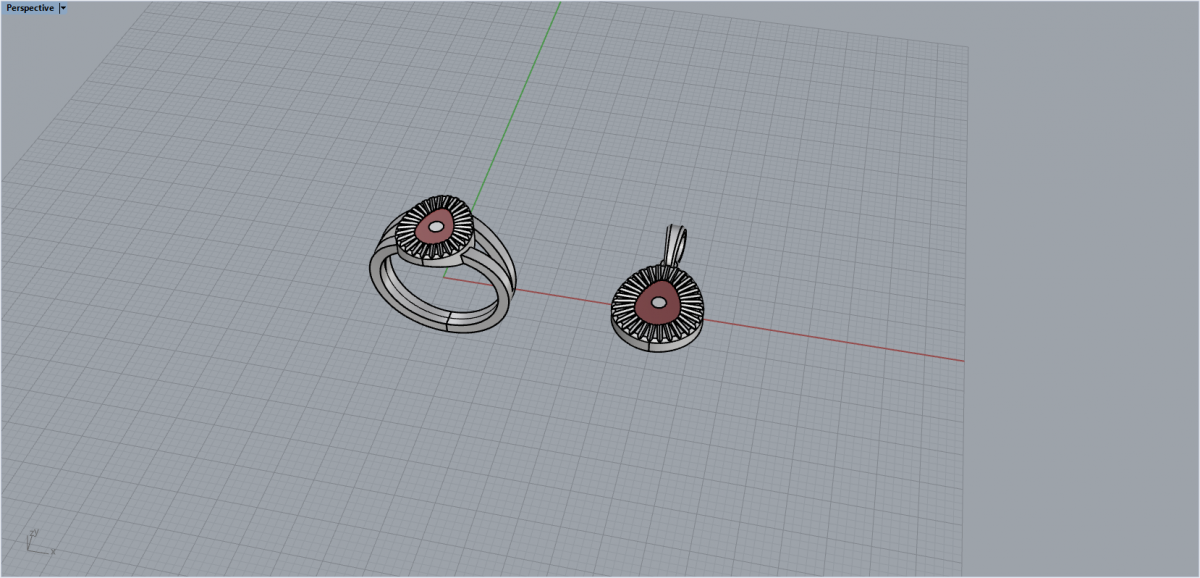Select the red stone on the ring
The height and width of the screenshot is (578, 1200).
coord(436,227)
